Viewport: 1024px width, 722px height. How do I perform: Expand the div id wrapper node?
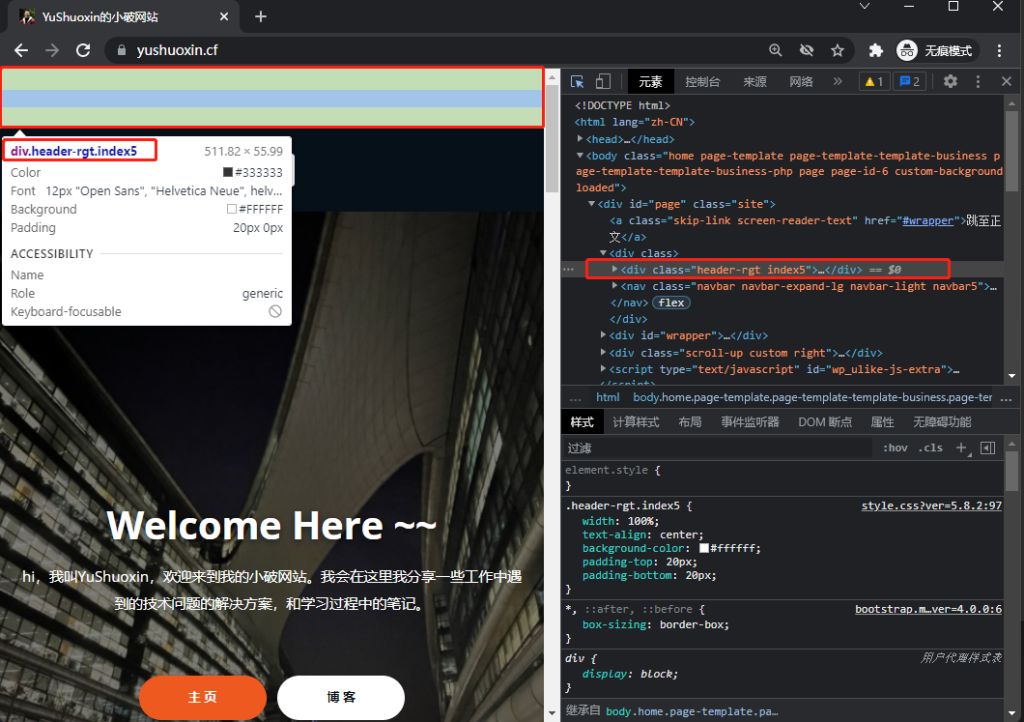pos(604,335)
